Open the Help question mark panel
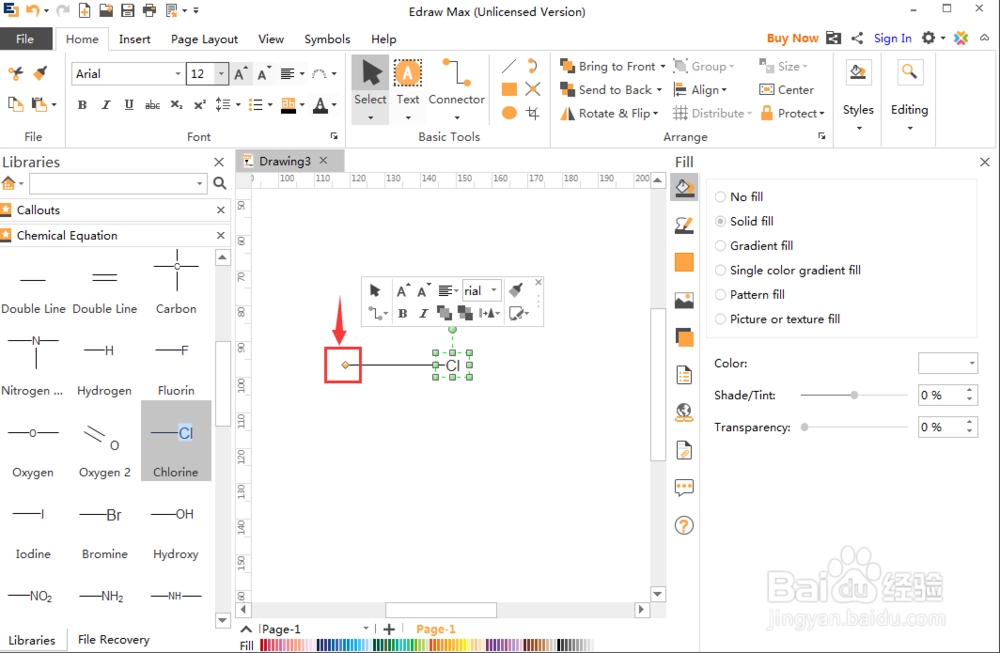This screenshot has height=653, width=1000. click(x=684, y=525)
